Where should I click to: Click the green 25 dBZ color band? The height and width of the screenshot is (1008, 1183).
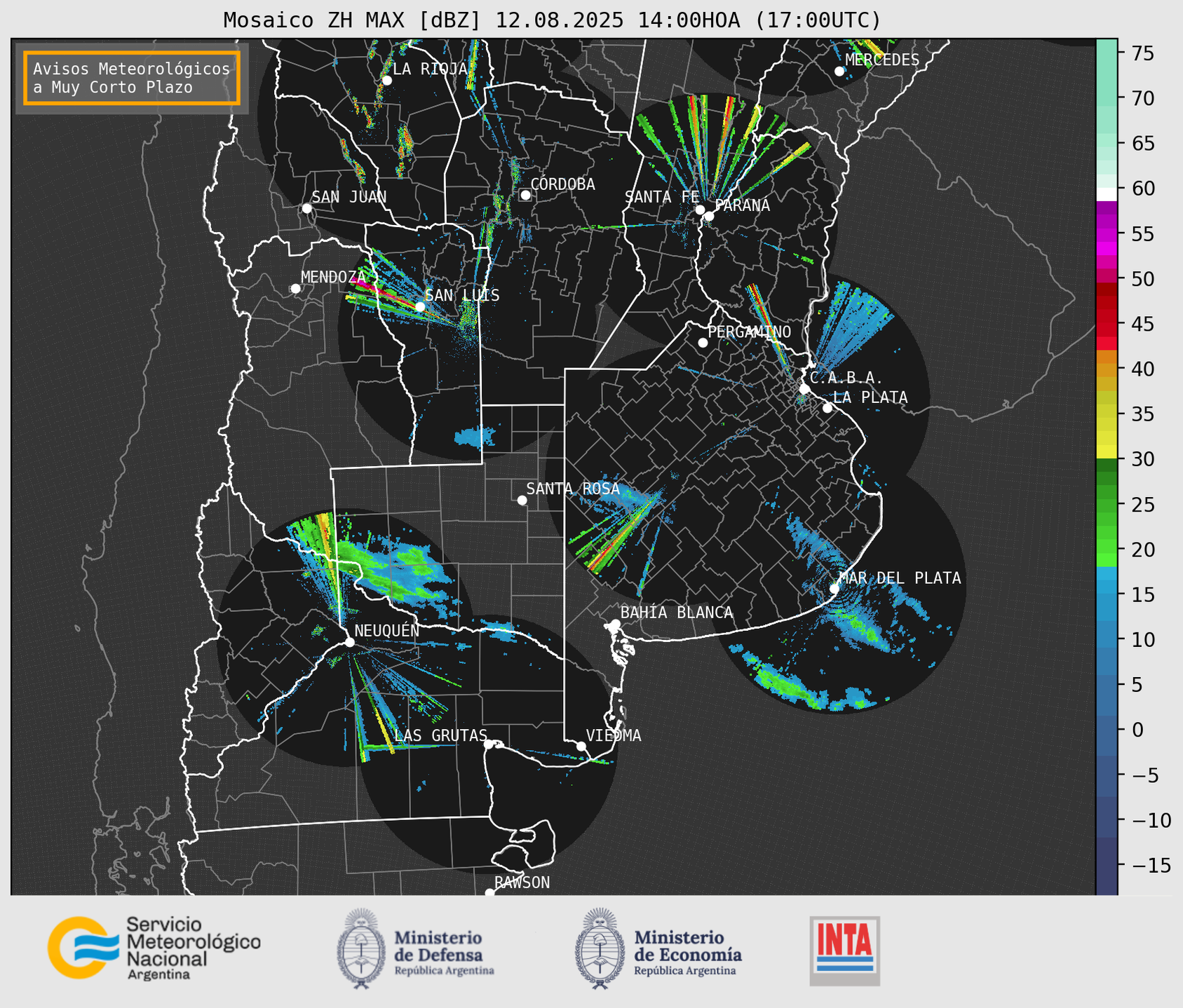click(1107, 505)
